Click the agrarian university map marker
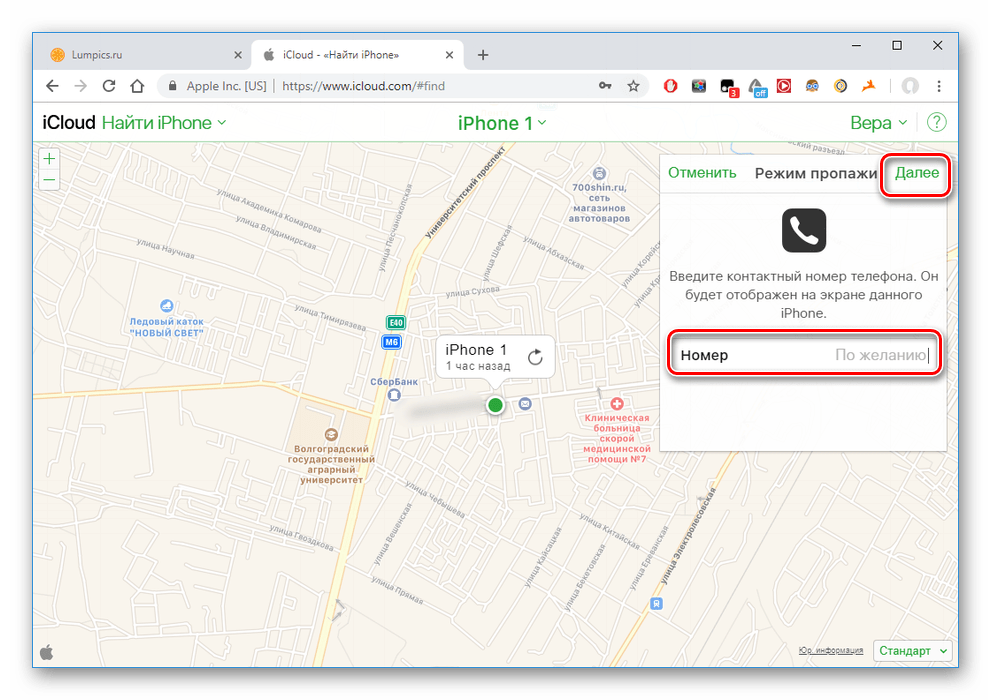The height and width of the screenshot is (700, 991). point(331,435)
